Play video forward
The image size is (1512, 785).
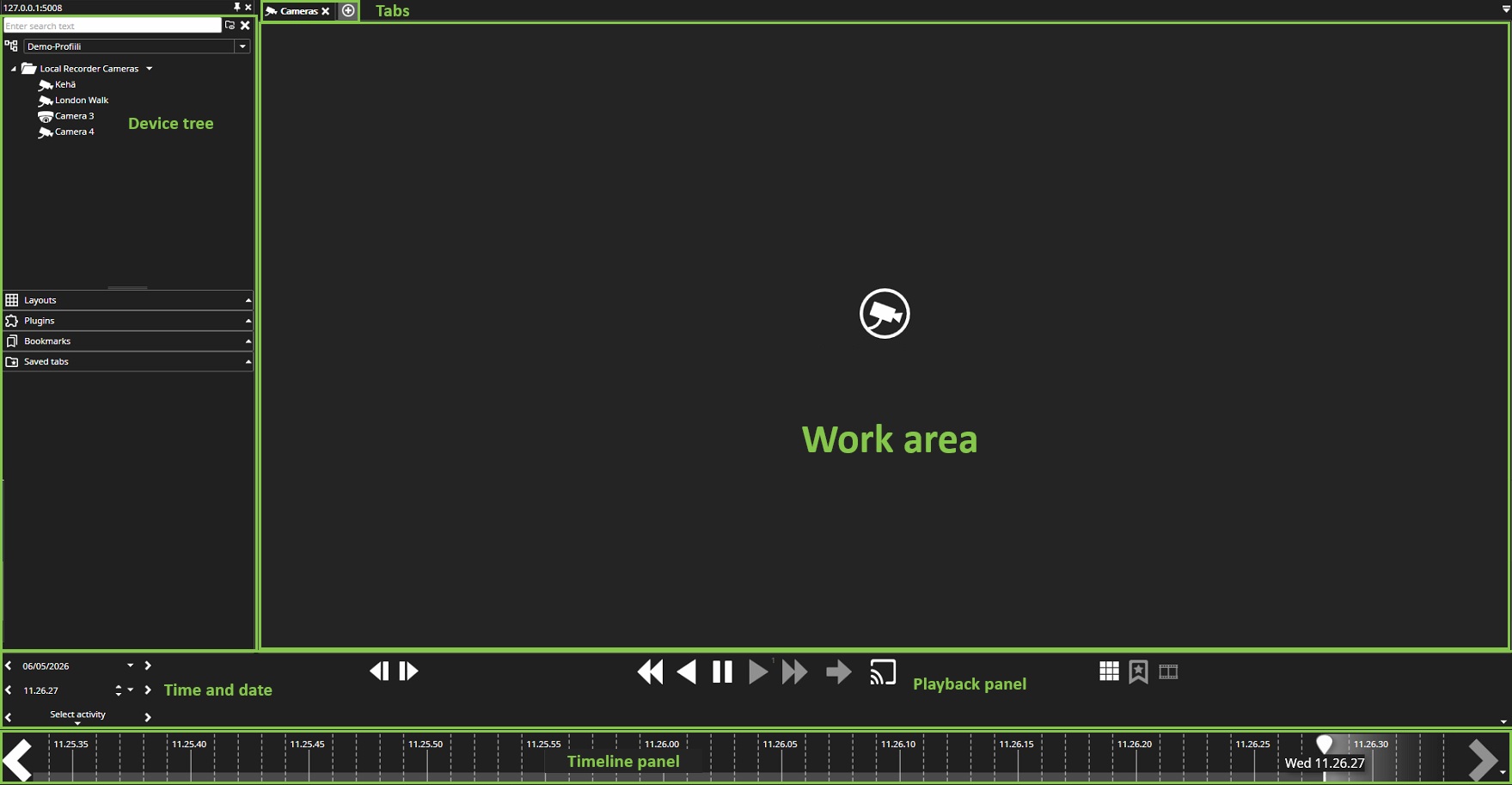758,672
